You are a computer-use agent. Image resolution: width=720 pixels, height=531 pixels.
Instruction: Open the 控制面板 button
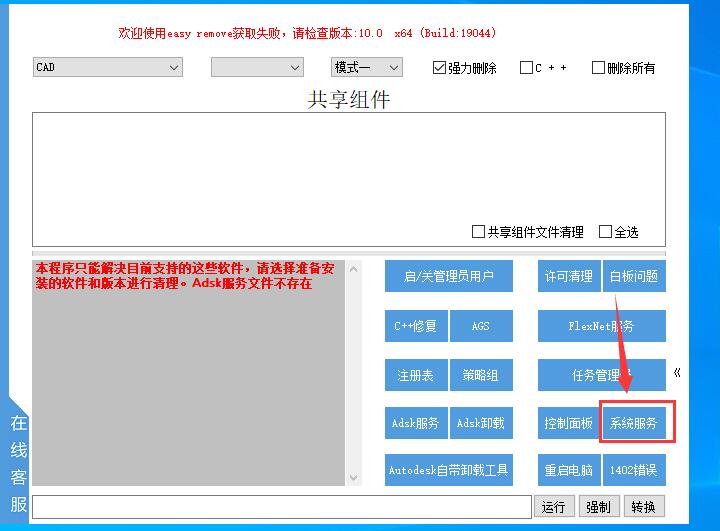568,423
